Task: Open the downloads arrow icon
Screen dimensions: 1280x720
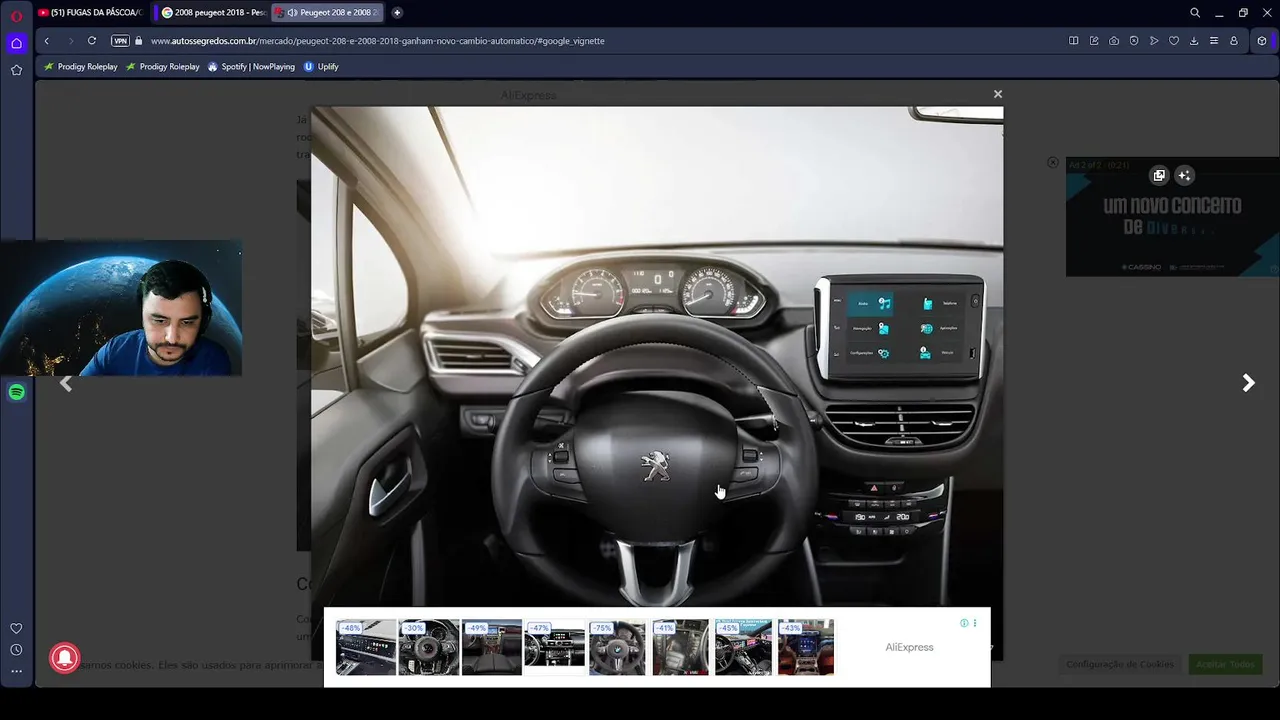Action: click(x=1193, y=41)
